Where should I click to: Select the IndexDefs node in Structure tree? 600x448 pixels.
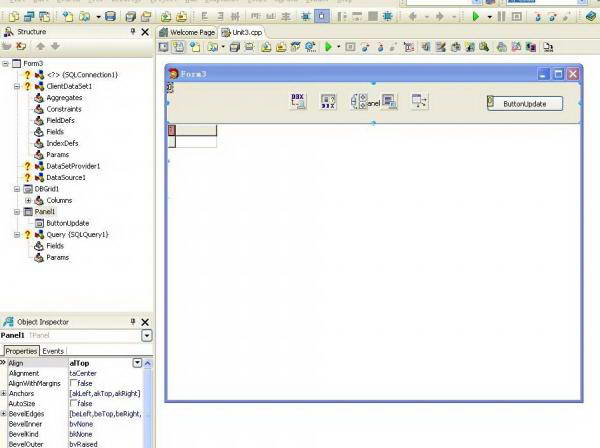coord(62,143)
